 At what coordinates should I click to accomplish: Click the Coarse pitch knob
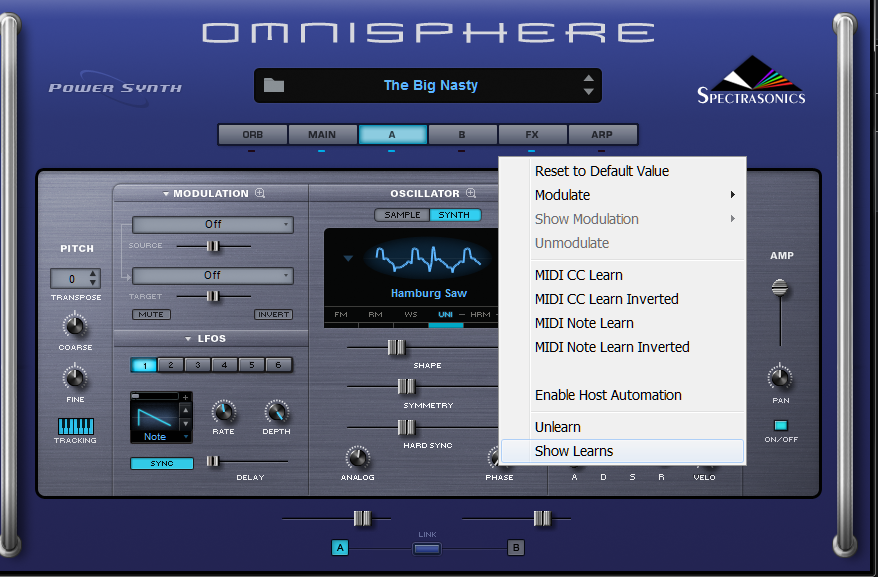click(x=74, y=325)
